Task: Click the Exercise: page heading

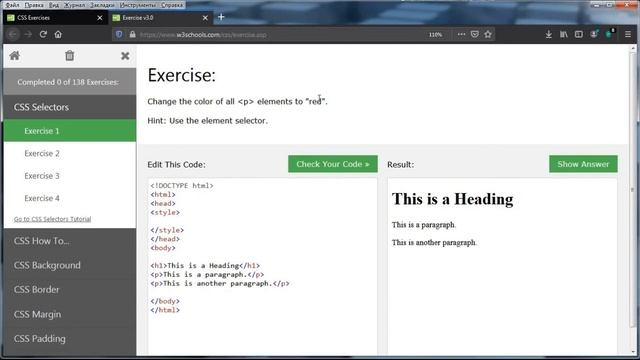Action: pyautogui.click(x=182, y=75)
